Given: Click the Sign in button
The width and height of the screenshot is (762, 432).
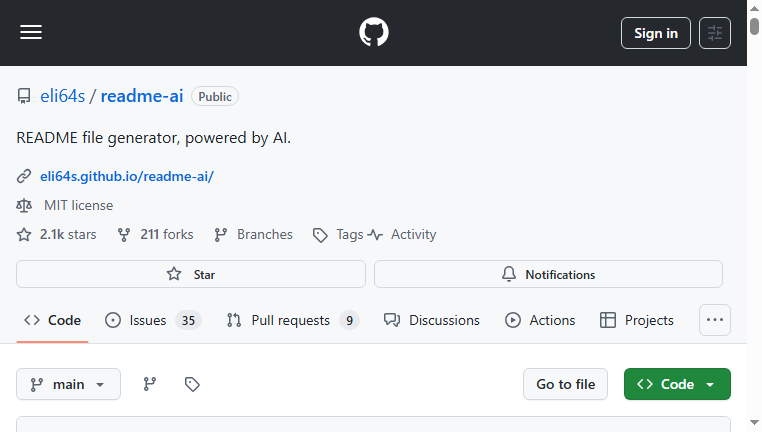Looking at the screenshot, I should coord(656,33).
